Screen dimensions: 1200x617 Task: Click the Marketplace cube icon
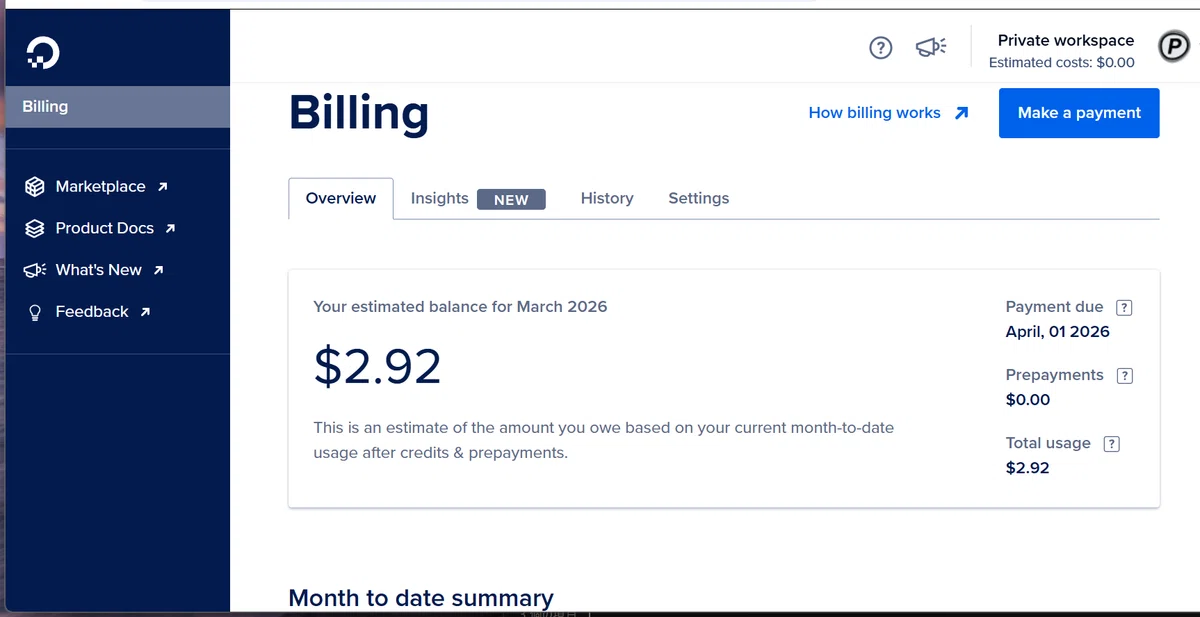(35, 187)
